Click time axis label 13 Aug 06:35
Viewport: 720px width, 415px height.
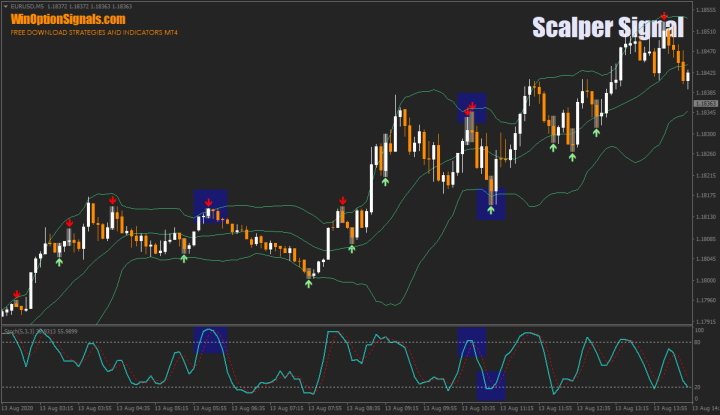(x=249, y=408)
